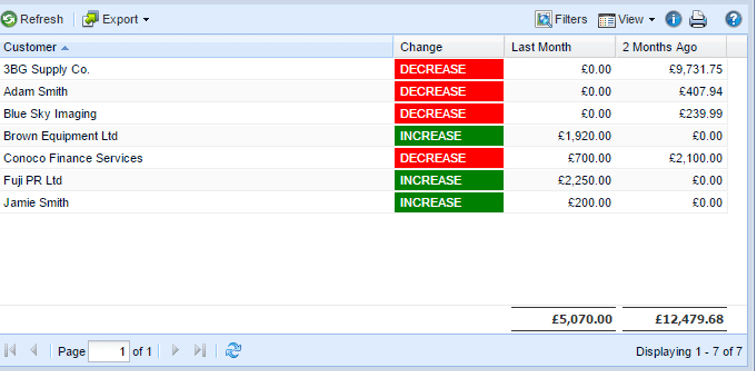Click the £2,250.00 value
Screen dimensions: 755x371
(x=584, y=180)
